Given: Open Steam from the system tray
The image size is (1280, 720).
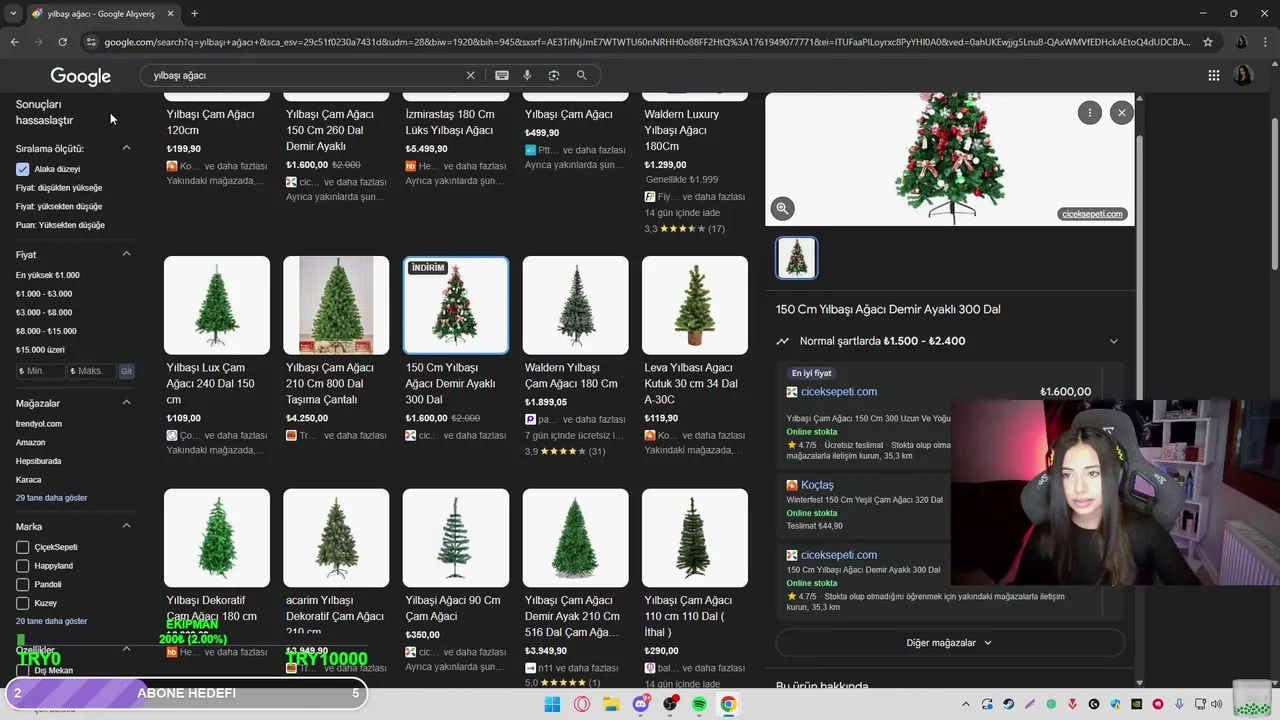Looking at the screenshot, I should point(1008,704).
